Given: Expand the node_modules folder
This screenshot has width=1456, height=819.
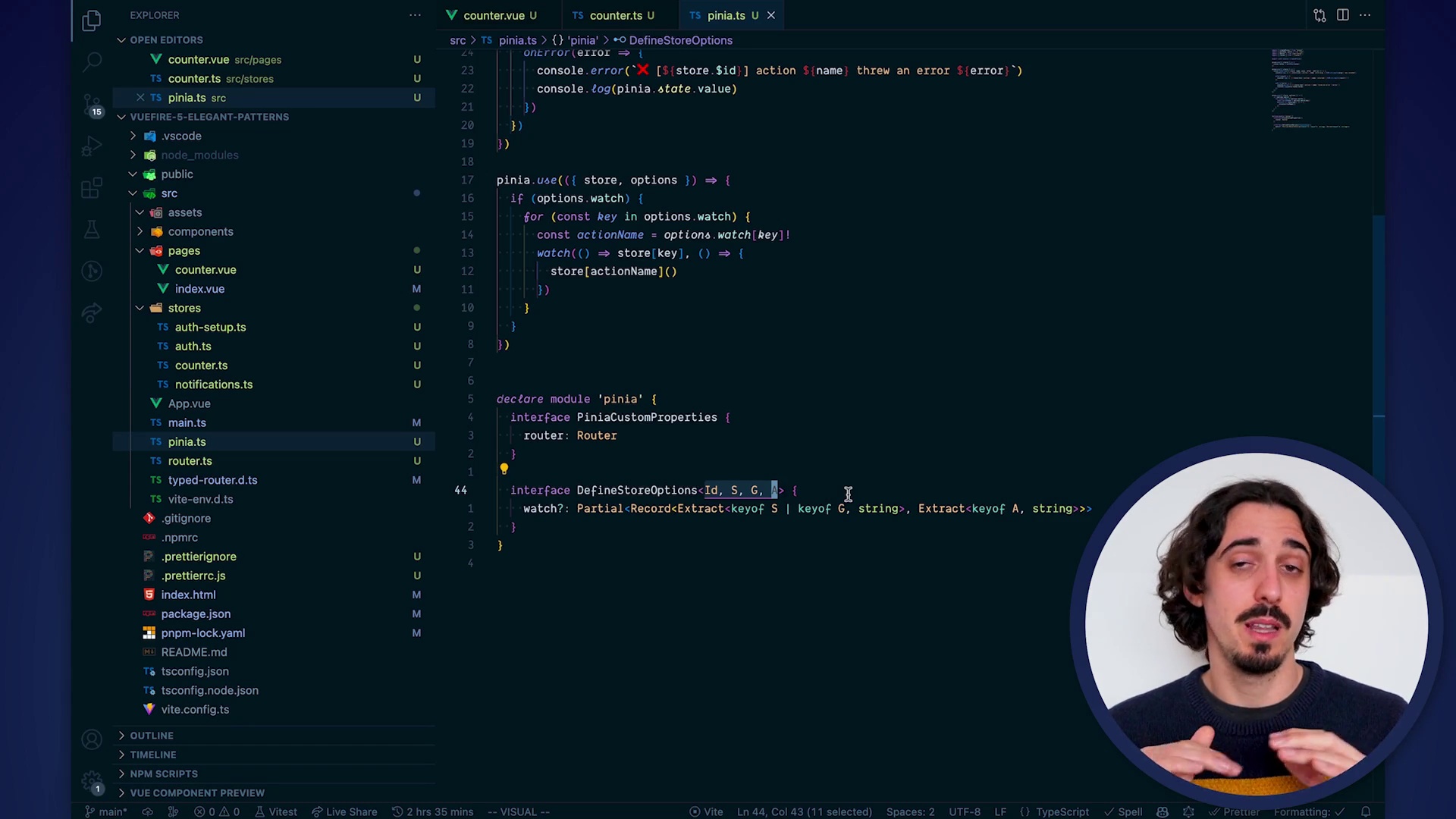Looking at the screenshot, I should click(199, 155).
